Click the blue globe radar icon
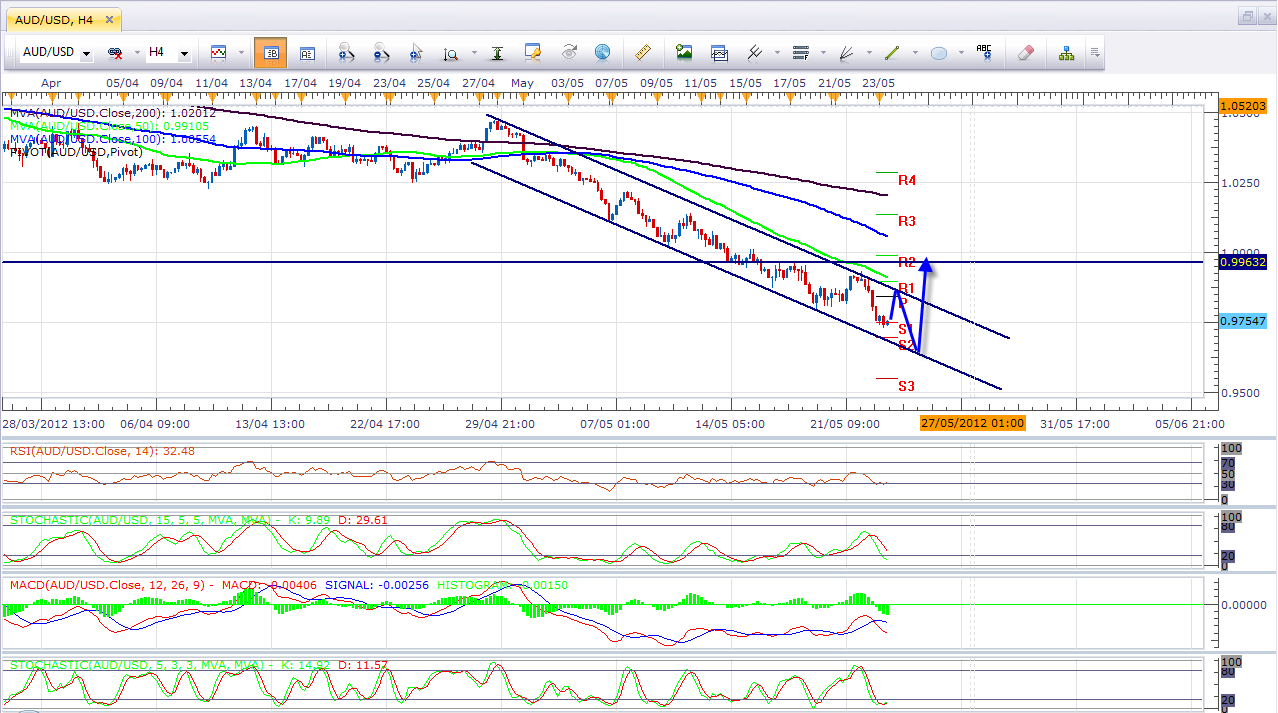The width and height of the screenshot is (1278, 713). pyautogui.click(x=602, y=53)
